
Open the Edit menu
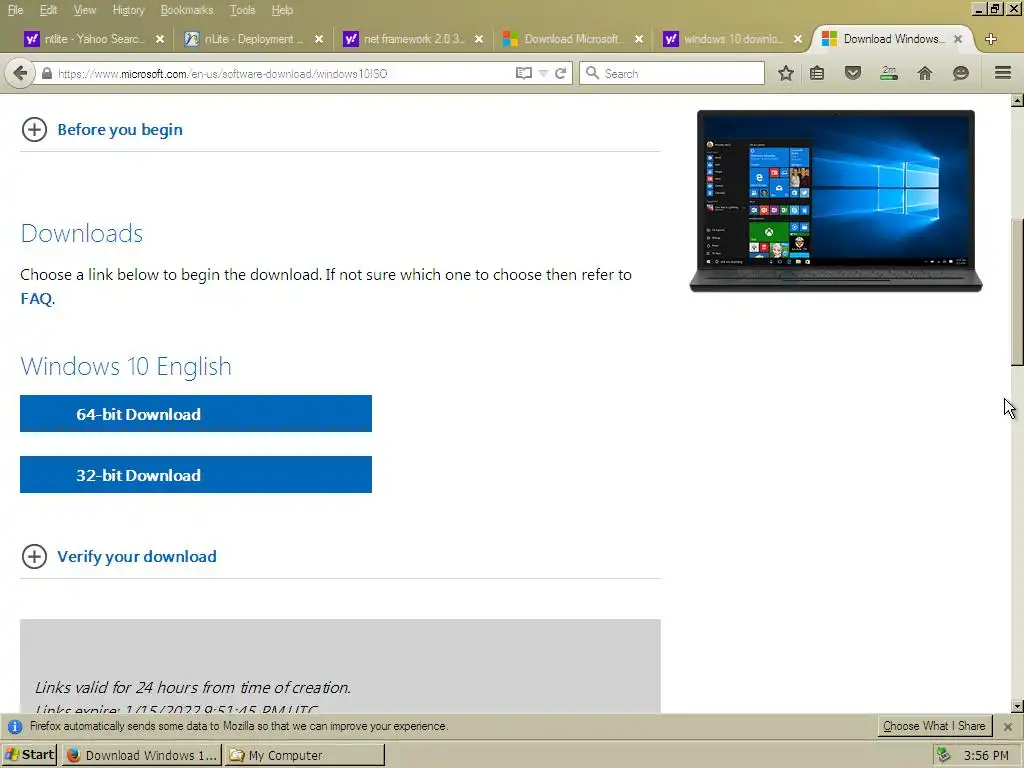tap(48, 10)
